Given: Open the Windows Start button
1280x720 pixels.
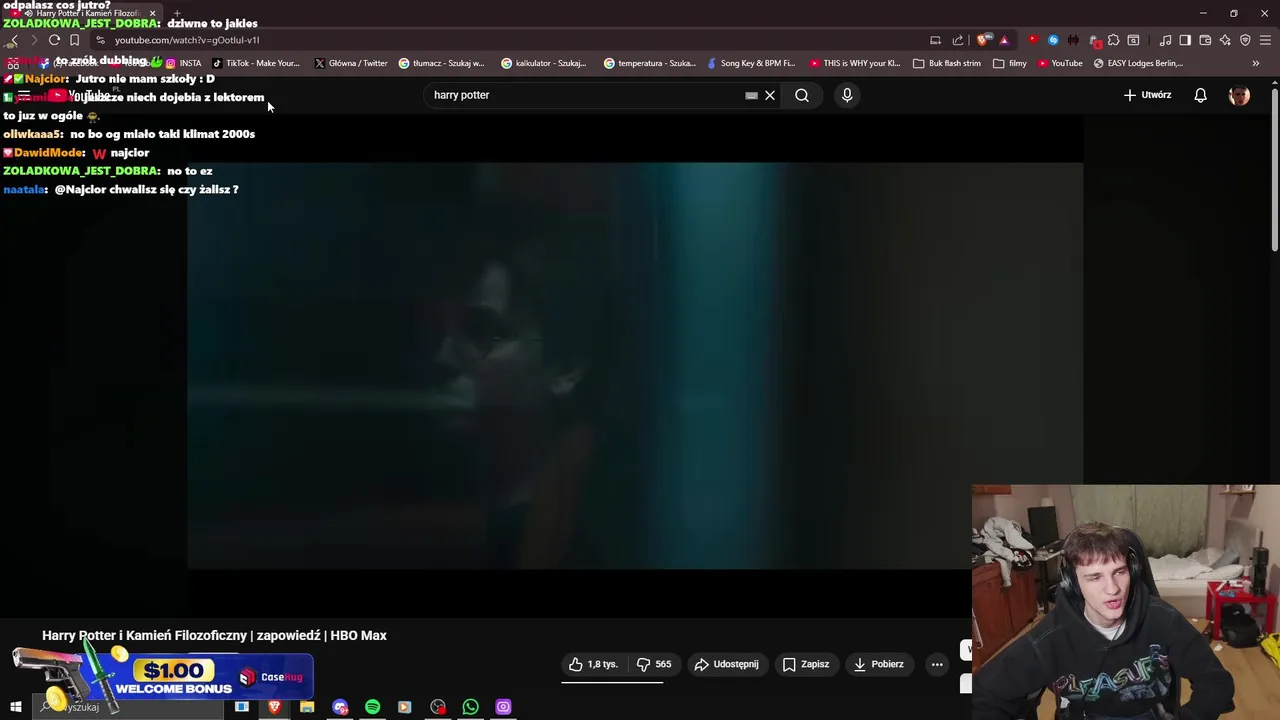Looking at the screenshot, I should 16,707.
